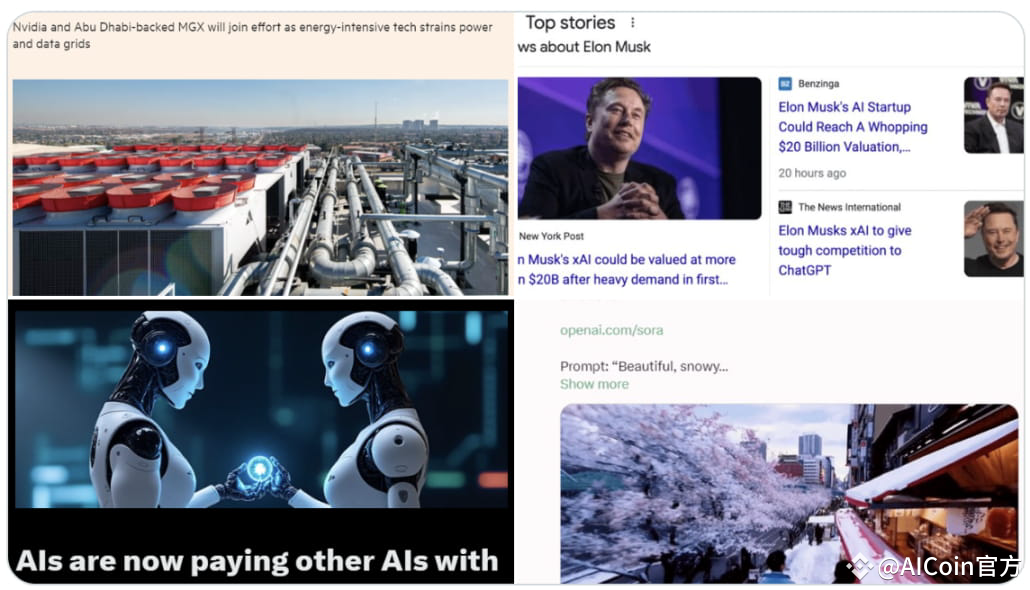Open New York Post xAI valued headline

tap(627, 269)
